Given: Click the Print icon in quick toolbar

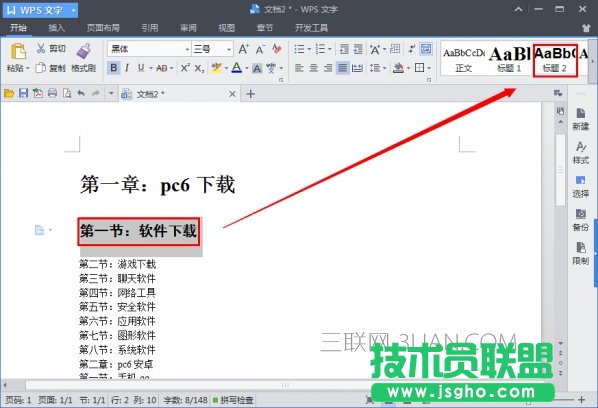Looking at the screenshot, I should pyautogui.click(x=53, y=93).
